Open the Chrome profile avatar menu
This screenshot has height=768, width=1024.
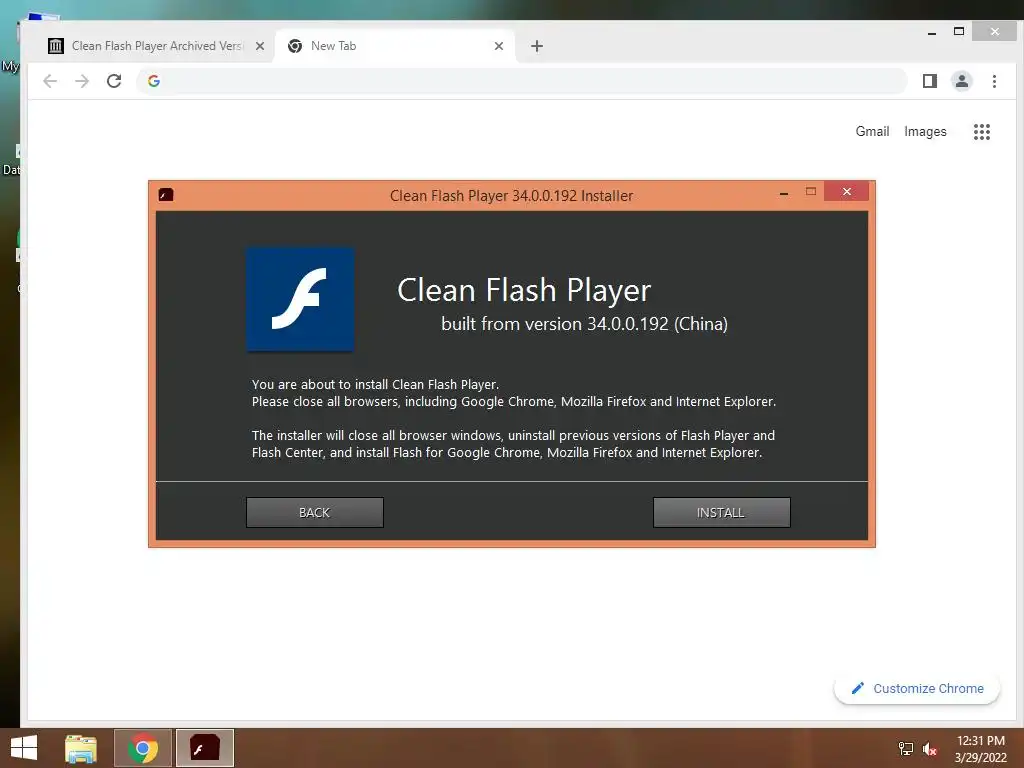click(x=962, y=81)
